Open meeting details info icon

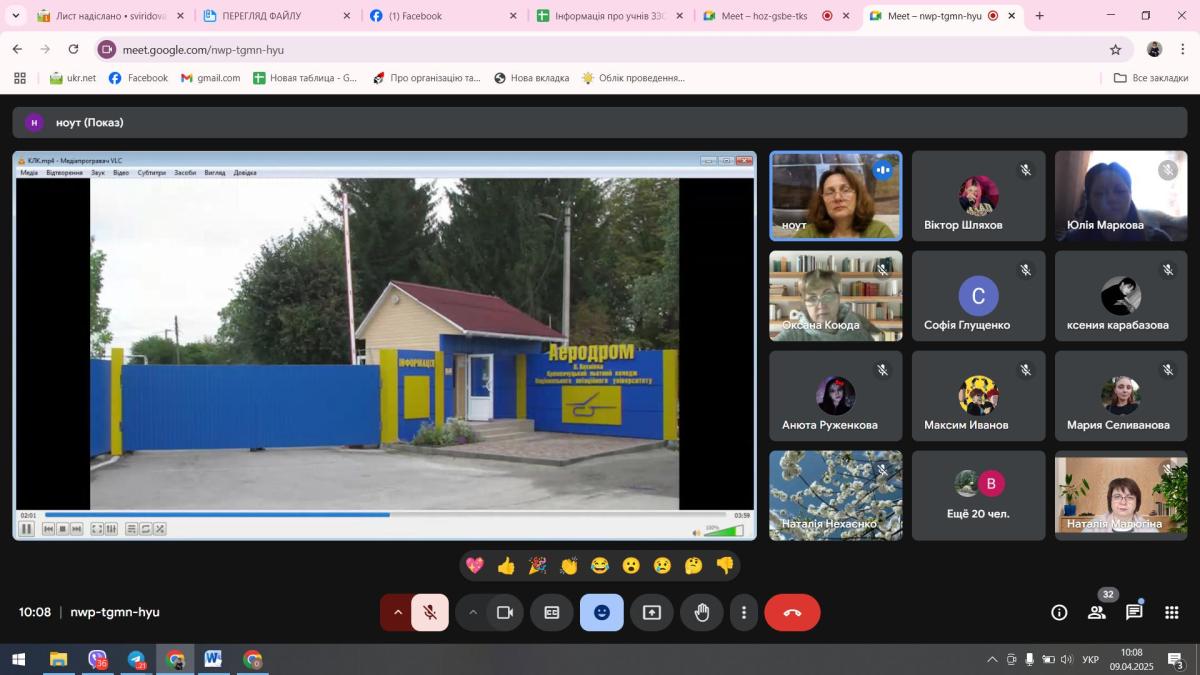1059,612
